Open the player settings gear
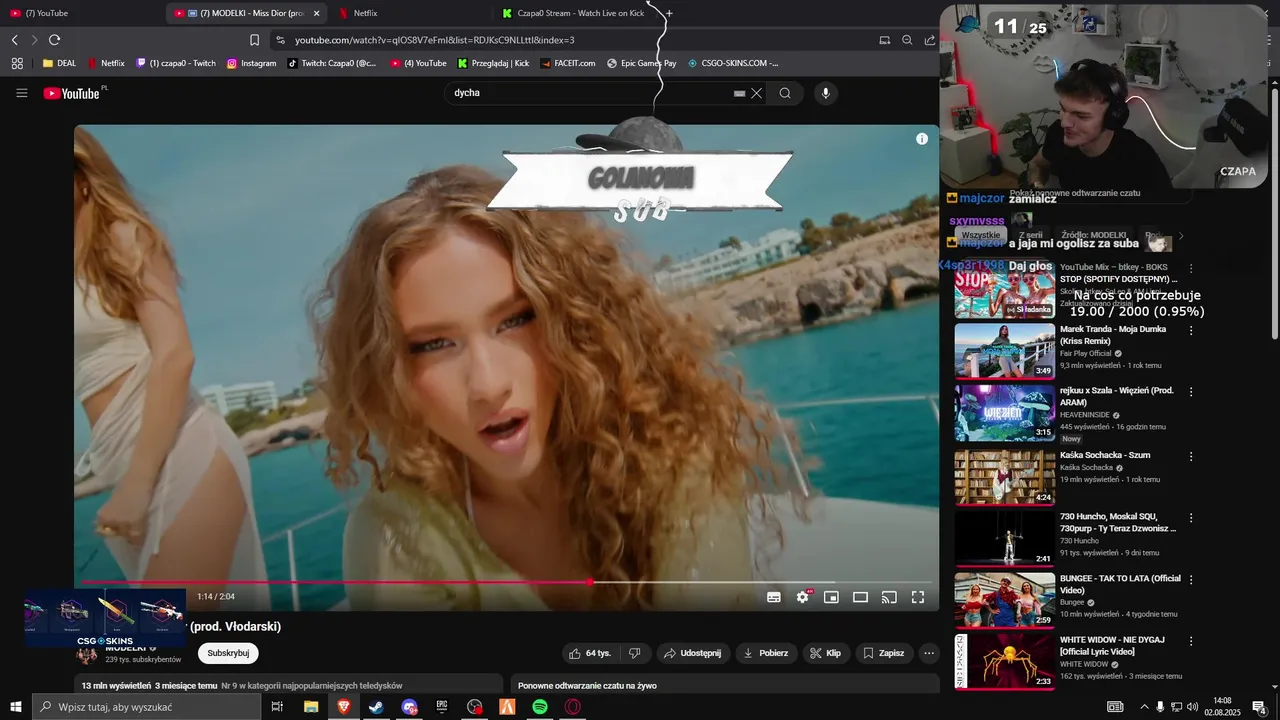The height and width of the screenshot is (720, 1280). (x=803, y=597)
